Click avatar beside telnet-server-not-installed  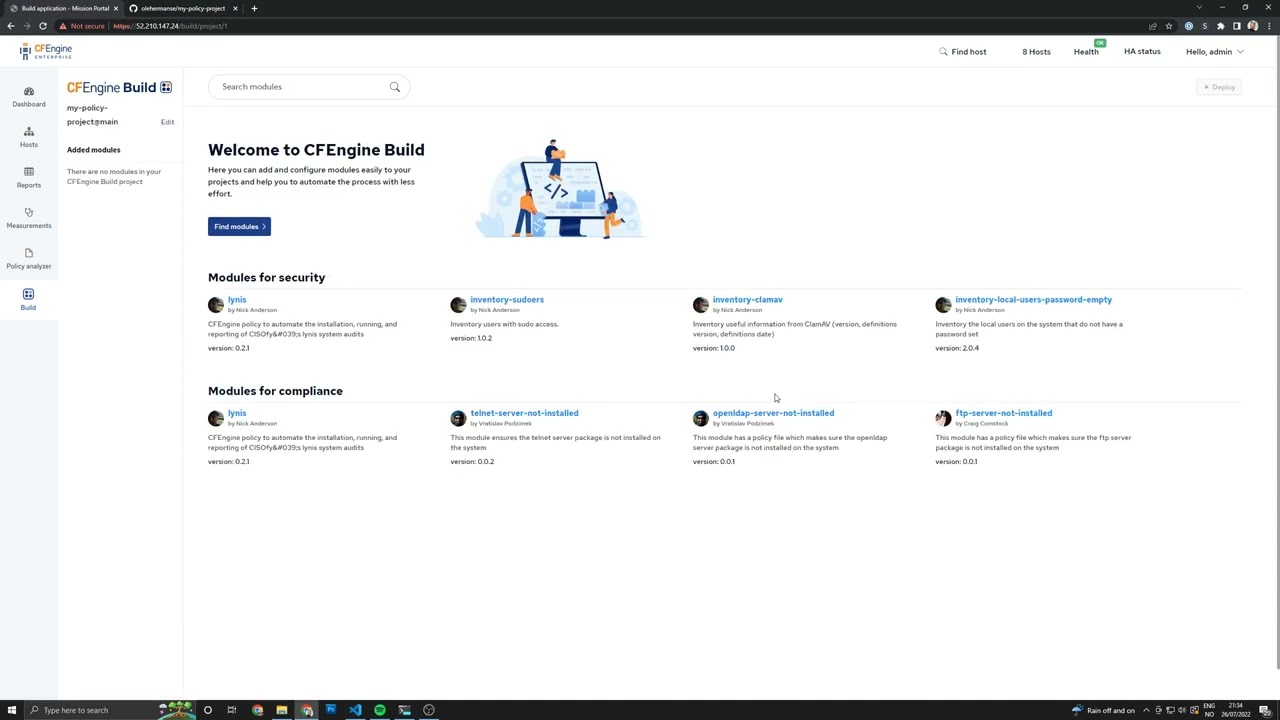[x=458, y=418]
